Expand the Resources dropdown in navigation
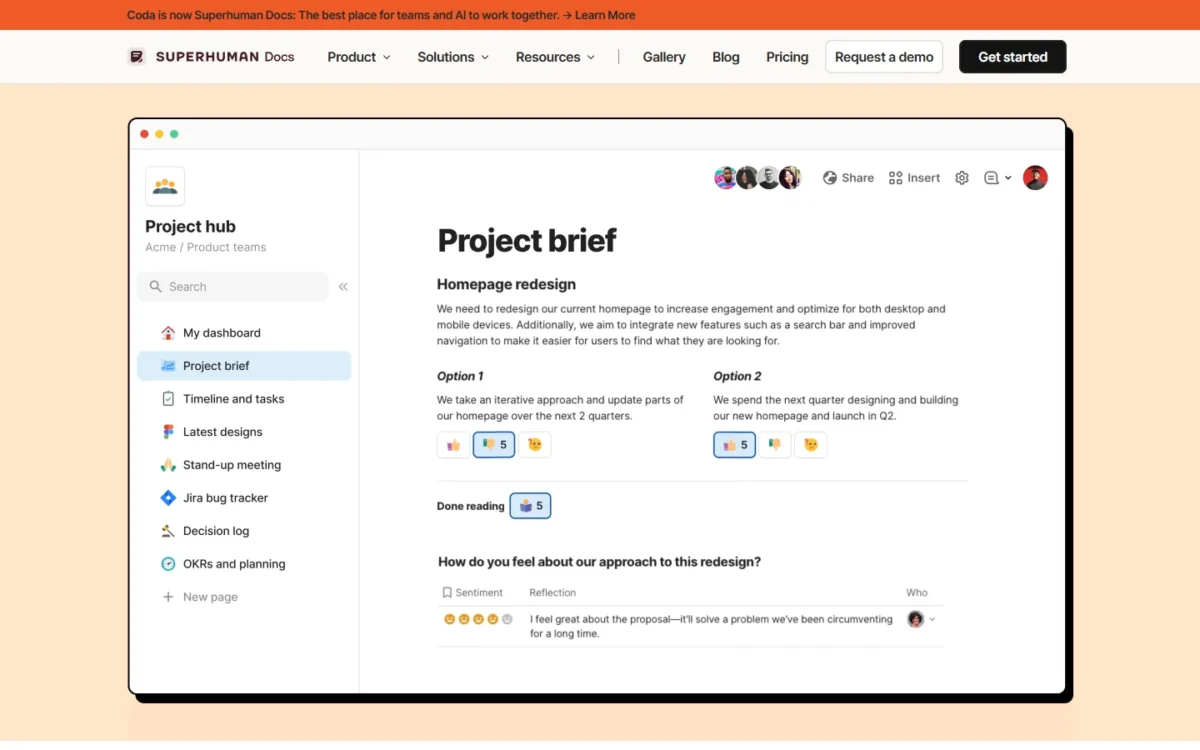 click(555, 57)
